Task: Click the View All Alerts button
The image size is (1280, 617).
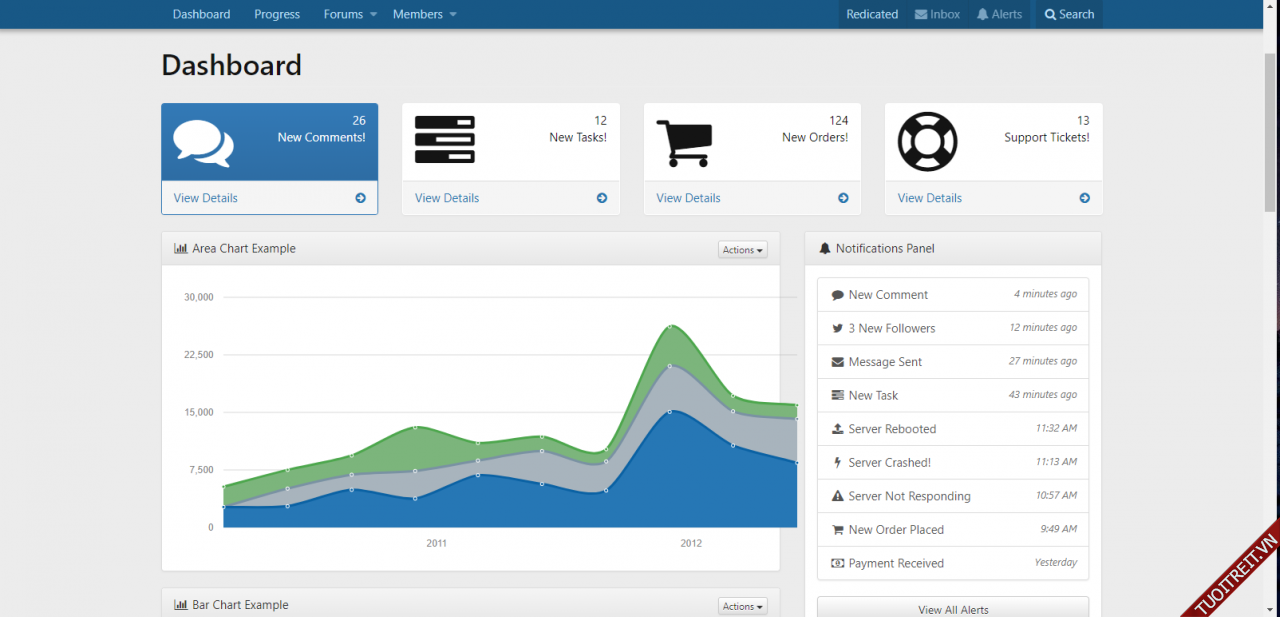Action: [x=953, y=609]
